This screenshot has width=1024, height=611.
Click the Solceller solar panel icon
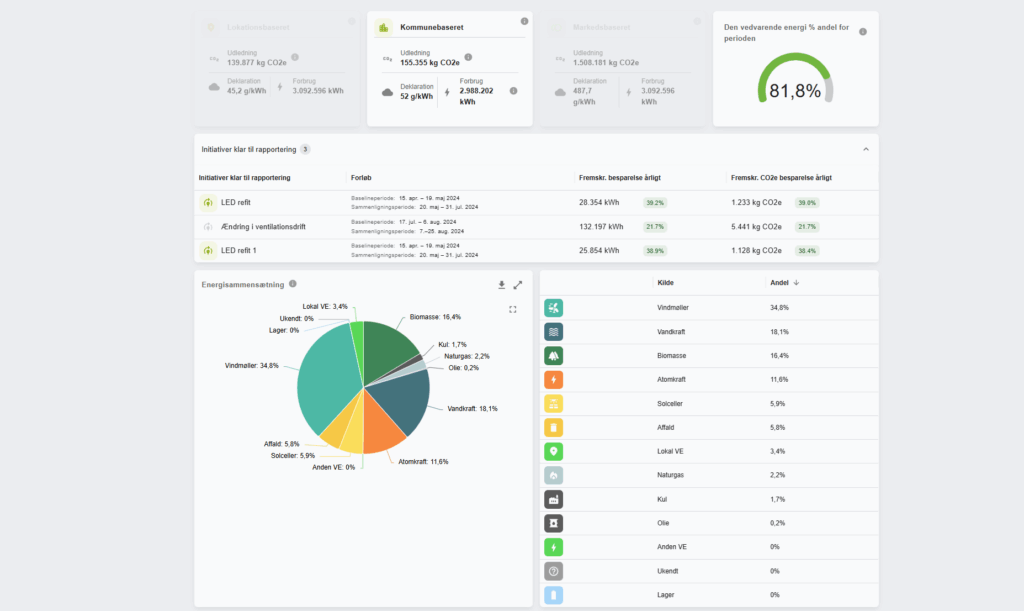(553, 403)
